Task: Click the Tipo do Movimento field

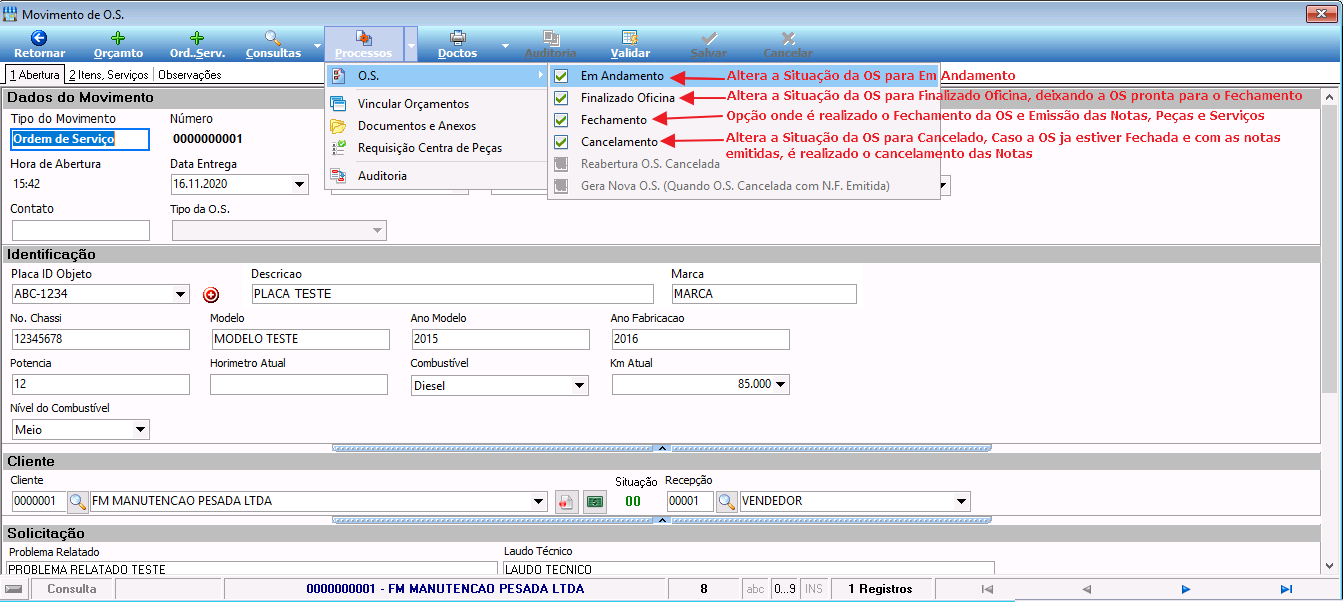Action: 80,139
